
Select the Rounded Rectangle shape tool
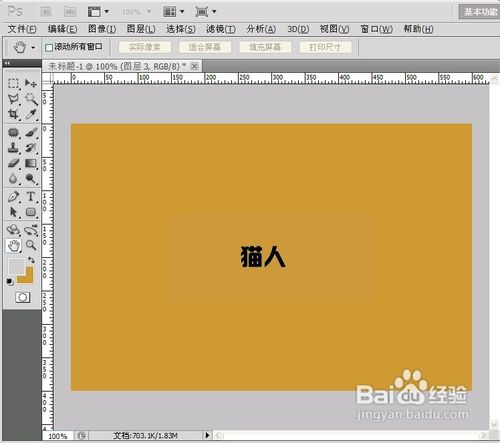[x=31, y=212]
